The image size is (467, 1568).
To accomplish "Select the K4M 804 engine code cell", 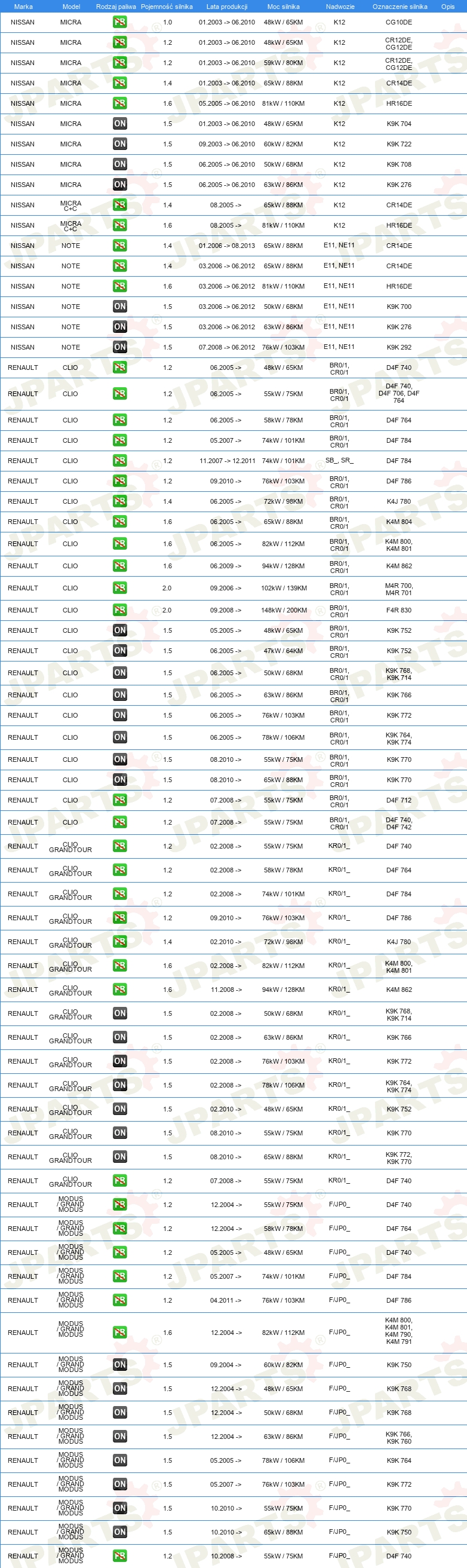I will tap(399, 522).
